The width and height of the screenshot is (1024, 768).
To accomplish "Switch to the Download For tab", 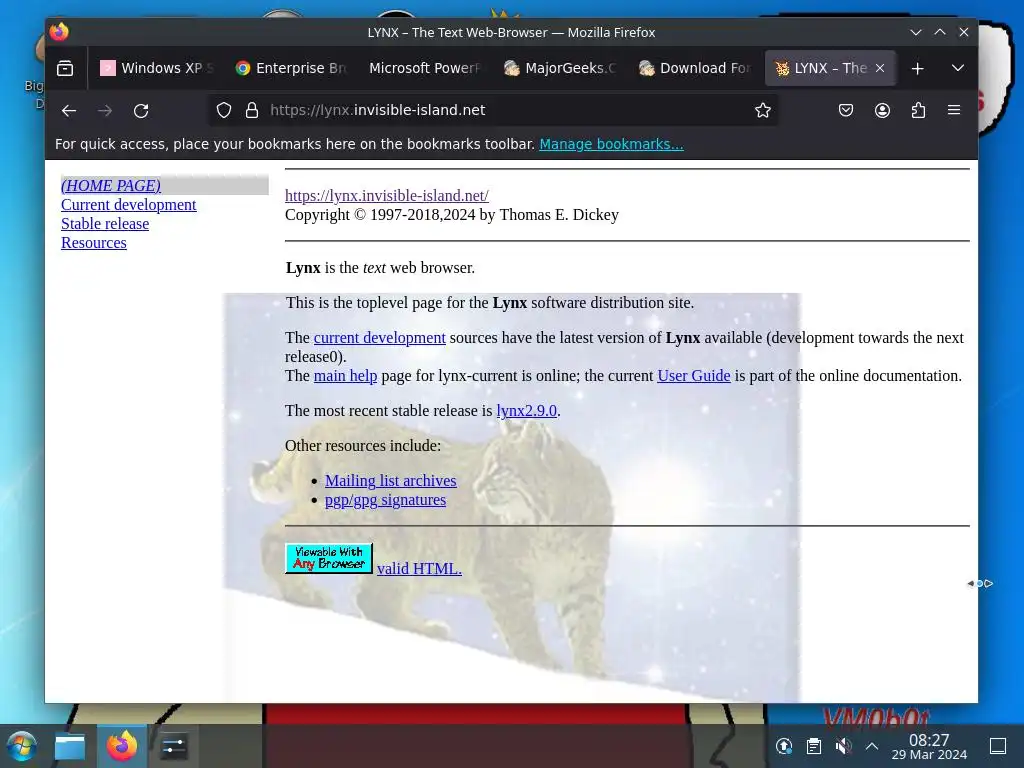I will (695, 68).
